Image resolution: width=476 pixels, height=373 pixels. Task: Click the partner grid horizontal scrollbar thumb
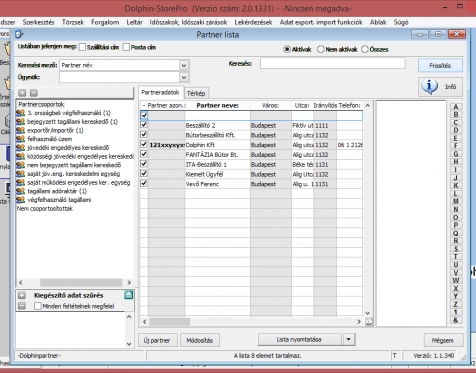[170, 322]
